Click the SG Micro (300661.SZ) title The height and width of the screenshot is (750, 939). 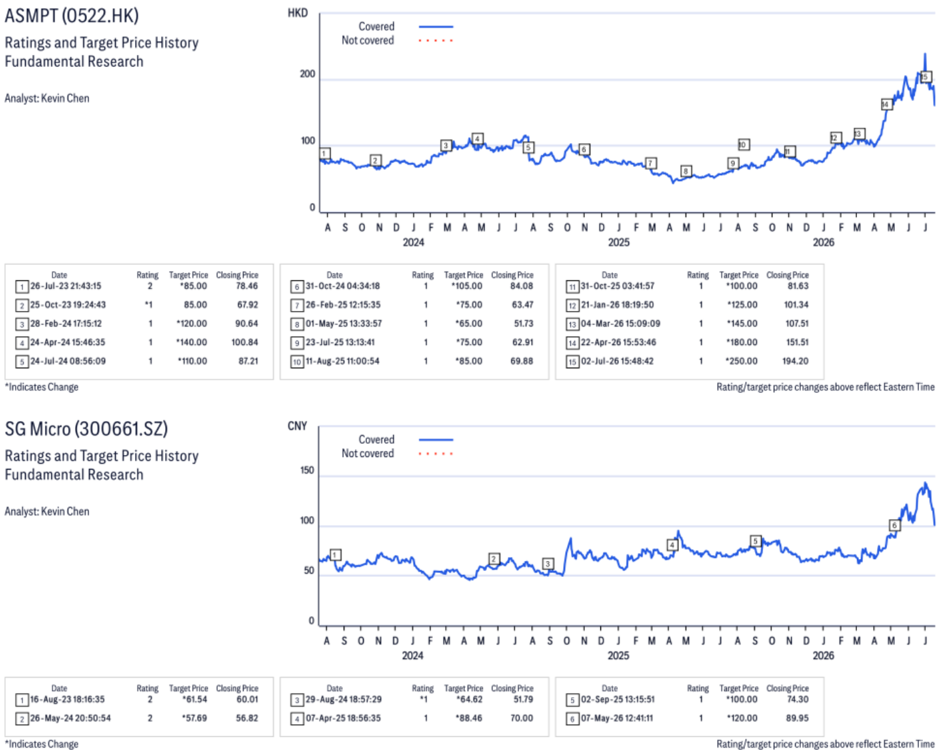[86, 428]
